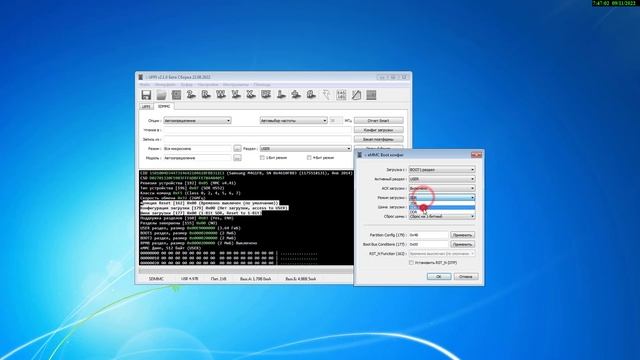Open the Сброс шины dropdown

(442, 216)
